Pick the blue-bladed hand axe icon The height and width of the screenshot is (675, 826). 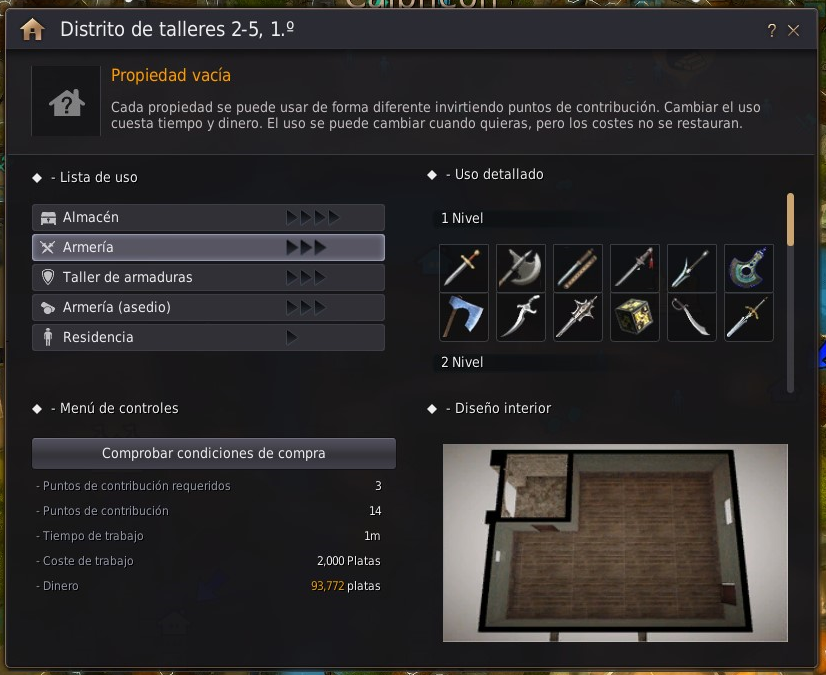pyautogui.click(x=464, y=317)
